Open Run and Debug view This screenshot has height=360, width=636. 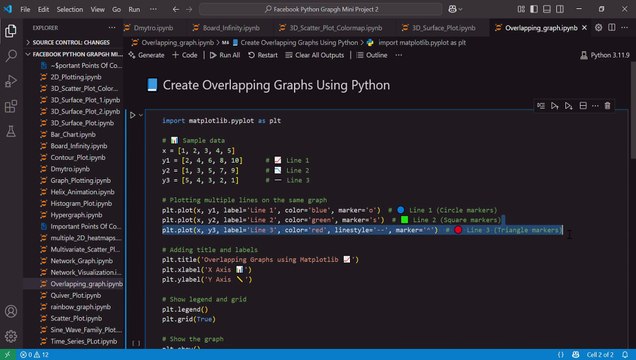[11, 81]
